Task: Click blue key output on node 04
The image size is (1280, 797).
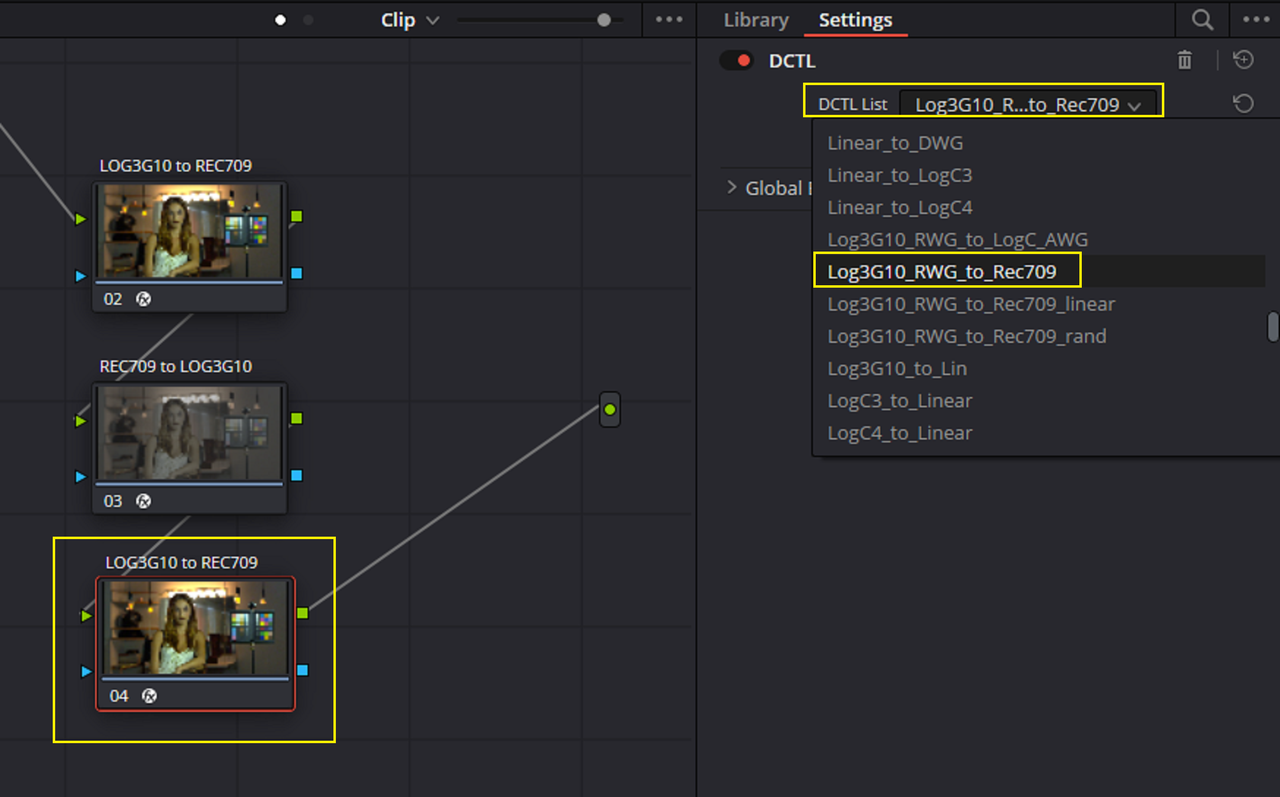Action: (x=302, y=670)
